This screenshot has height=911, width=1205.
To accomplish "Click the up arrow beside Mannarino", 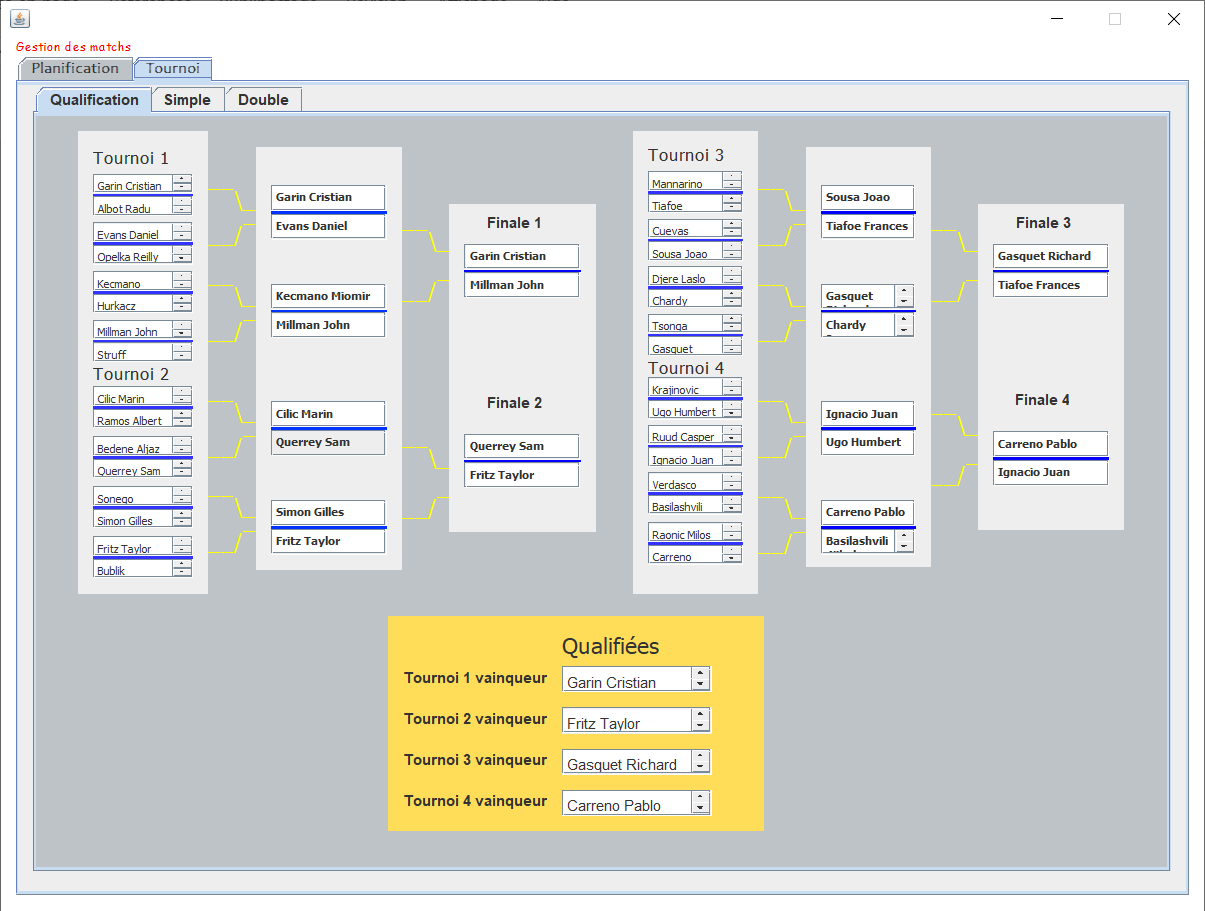I will 732,176.
